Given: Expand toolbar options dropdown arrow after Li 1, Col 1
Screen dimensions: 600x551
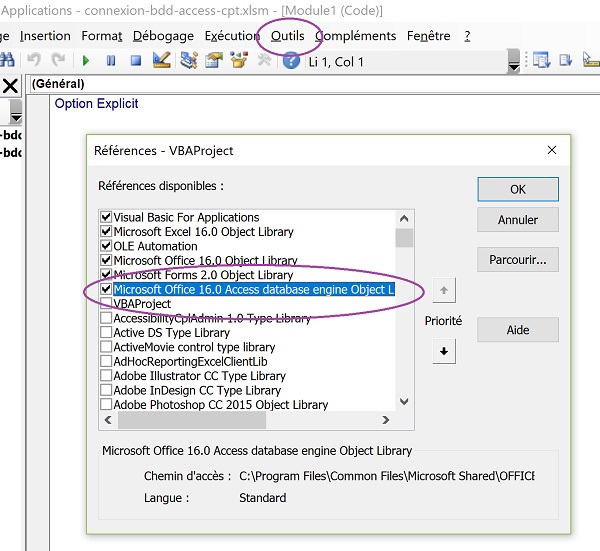Looking at the screenshot, I should (514, 61).
